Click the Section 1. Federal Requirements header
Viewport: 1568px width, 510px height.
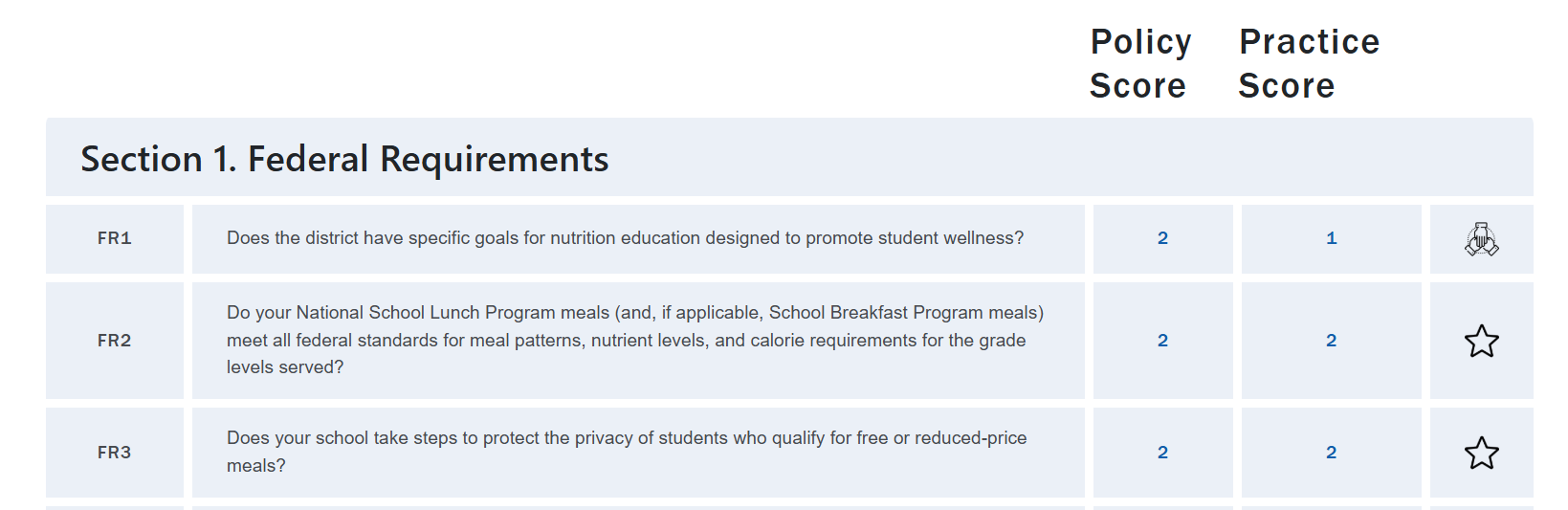tap(344, 159)
